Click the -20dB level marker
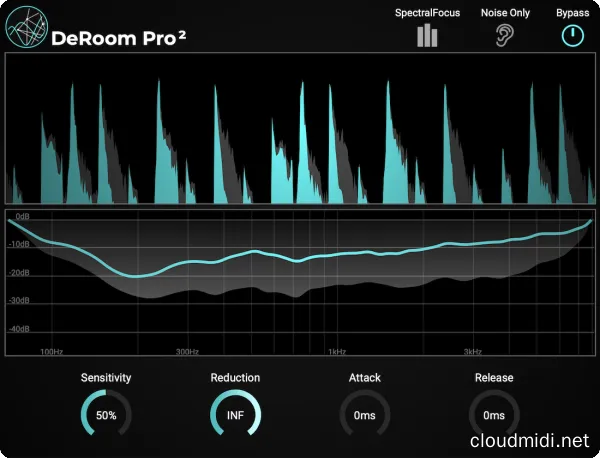Screen dimensions: 600x458 [21, 272]
